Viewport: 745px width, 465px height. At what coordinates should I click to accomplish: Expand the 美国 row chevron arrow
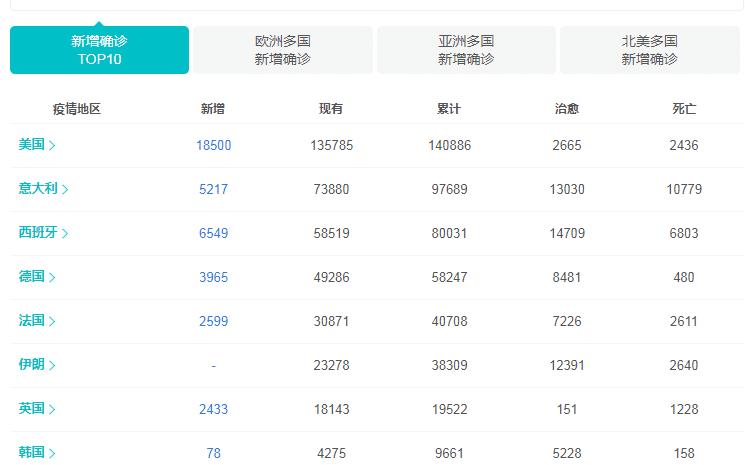point(52,146)
